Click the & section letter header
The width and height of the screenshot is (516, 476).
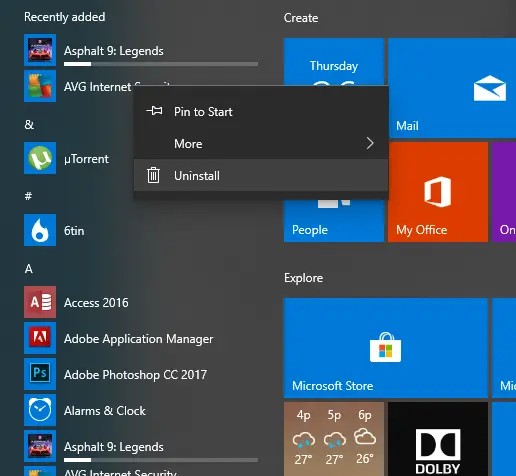point(29,125)
